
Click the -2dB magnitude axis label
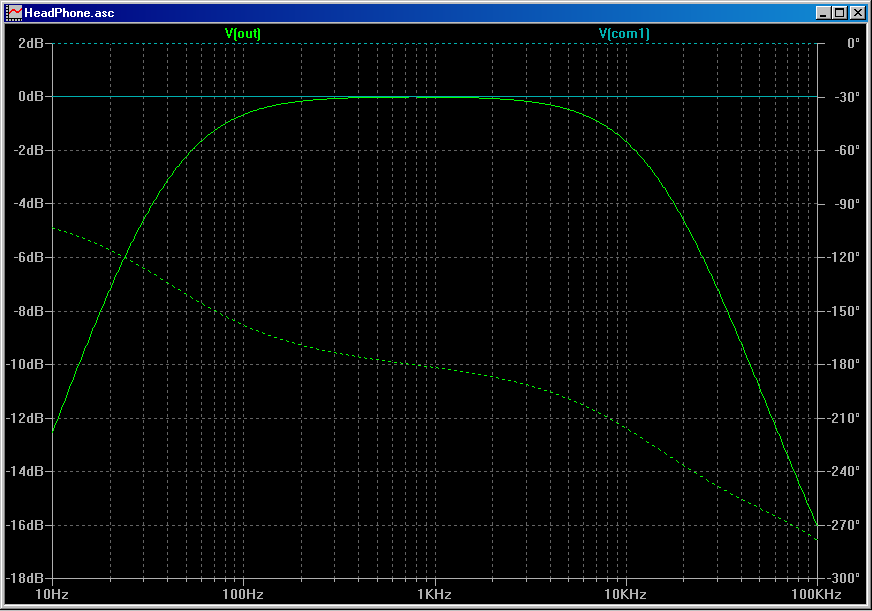pyautogui.click(x=28, y=150)
